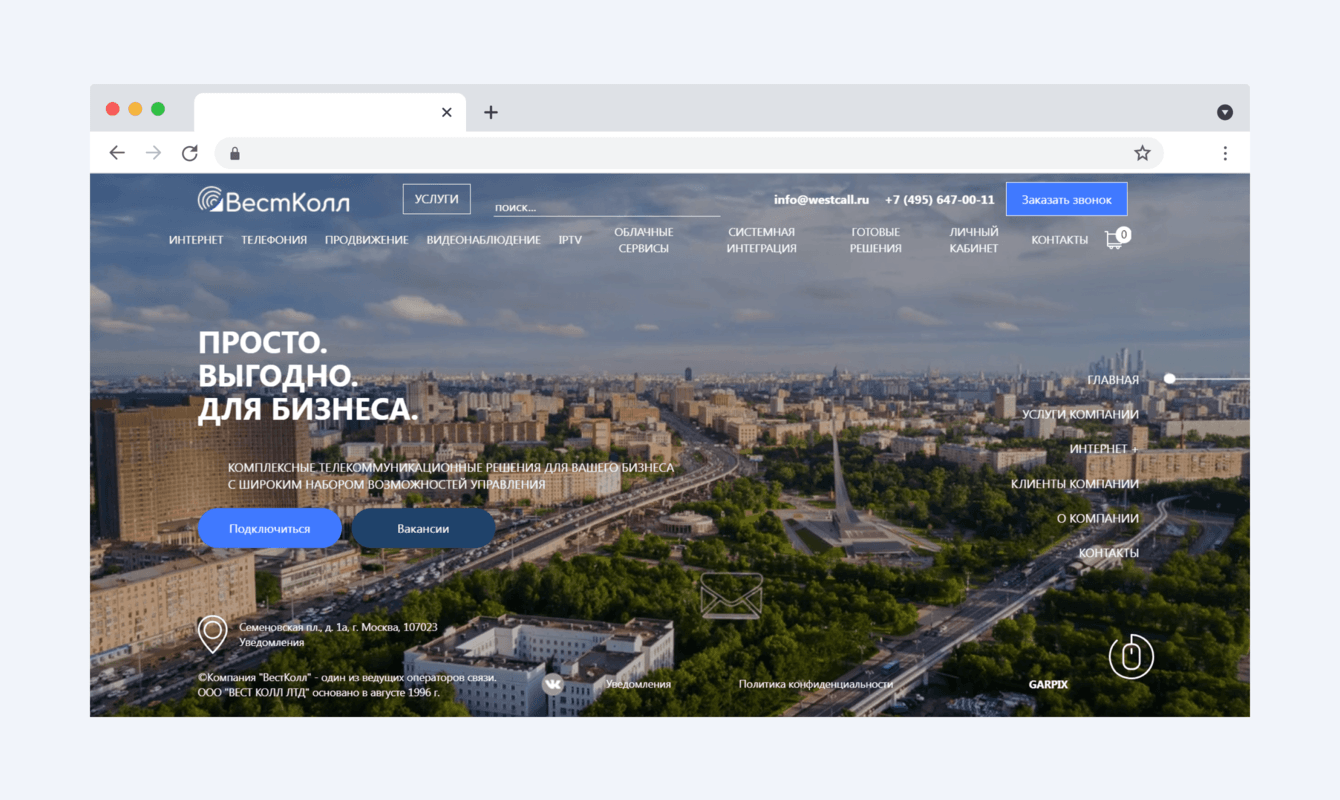This screenshot has height=800, width=1340.
Task: Click the envelope icon above the footer
Action: [x=732, y=594]
